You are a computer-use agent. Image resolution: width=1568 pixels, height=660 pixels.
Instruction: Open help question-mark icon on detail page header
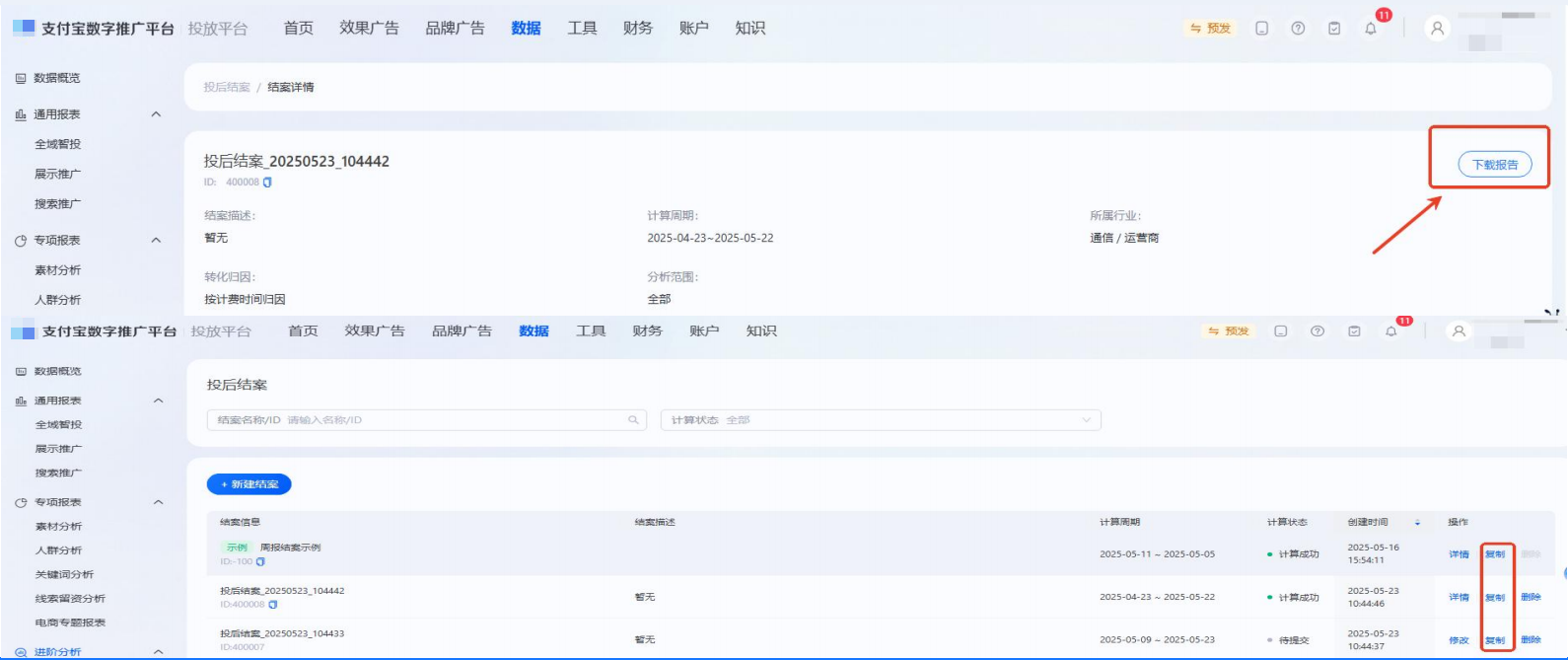click(x=1298, y=29)
